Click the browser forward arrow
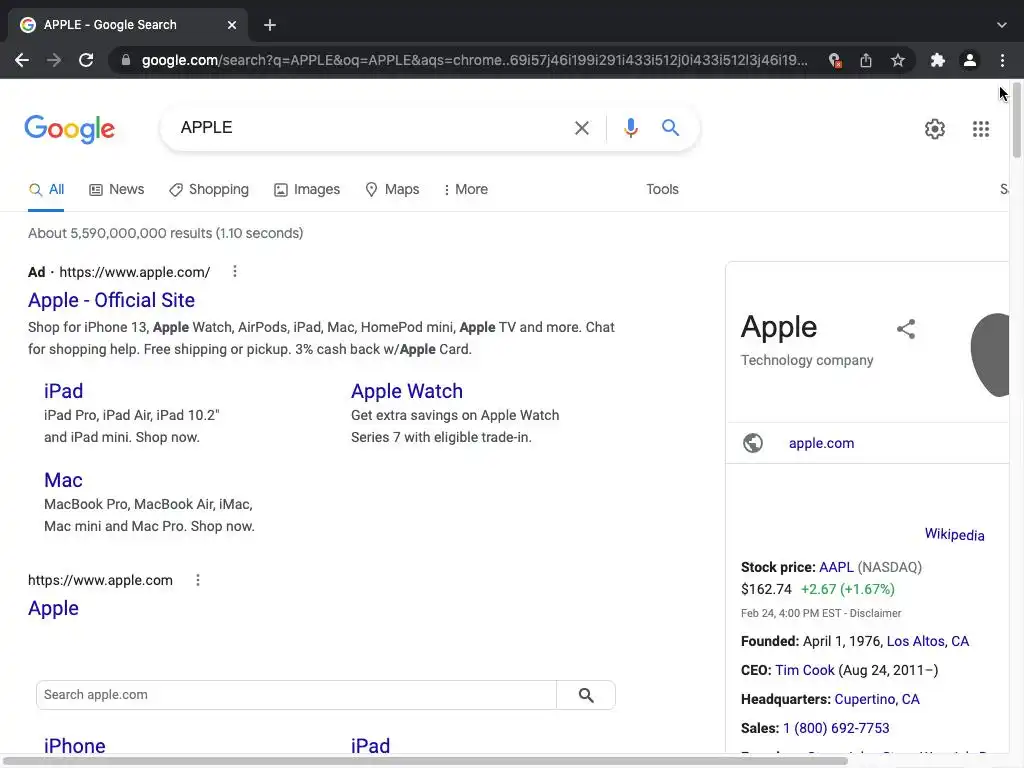 click(54, 60)
